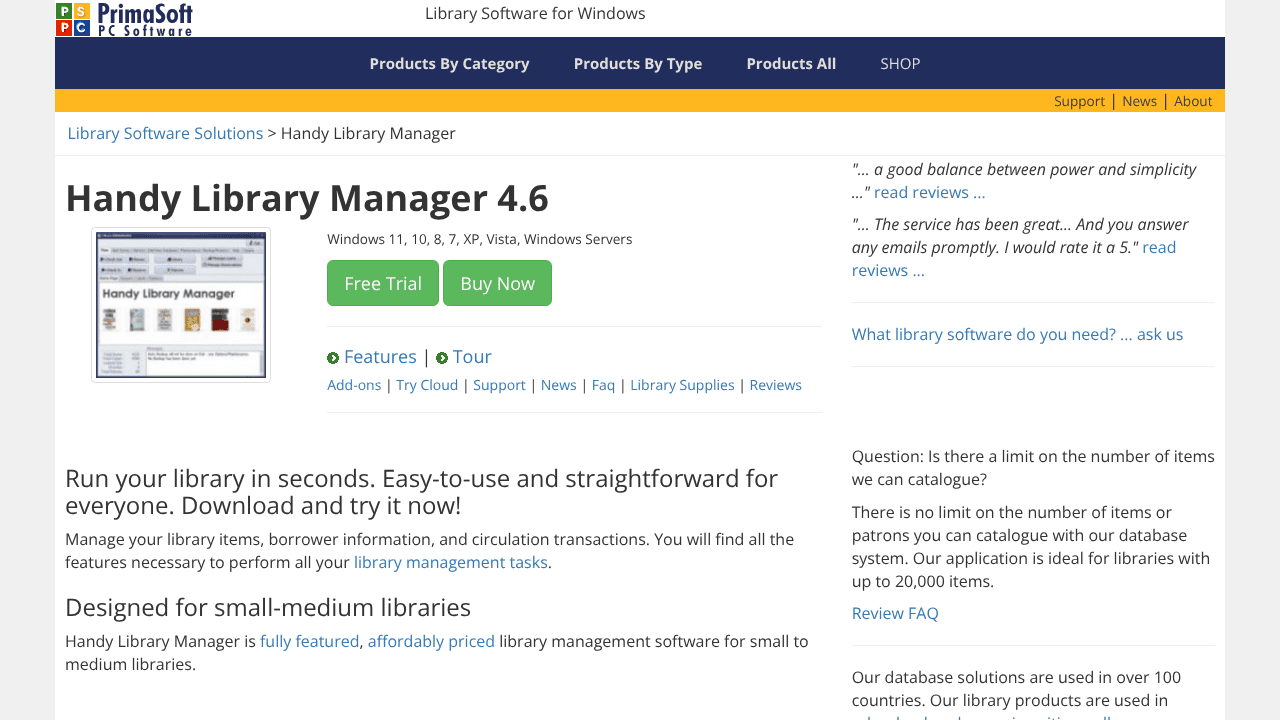Open the Support link in the yellow bar

coord(1079,101)
